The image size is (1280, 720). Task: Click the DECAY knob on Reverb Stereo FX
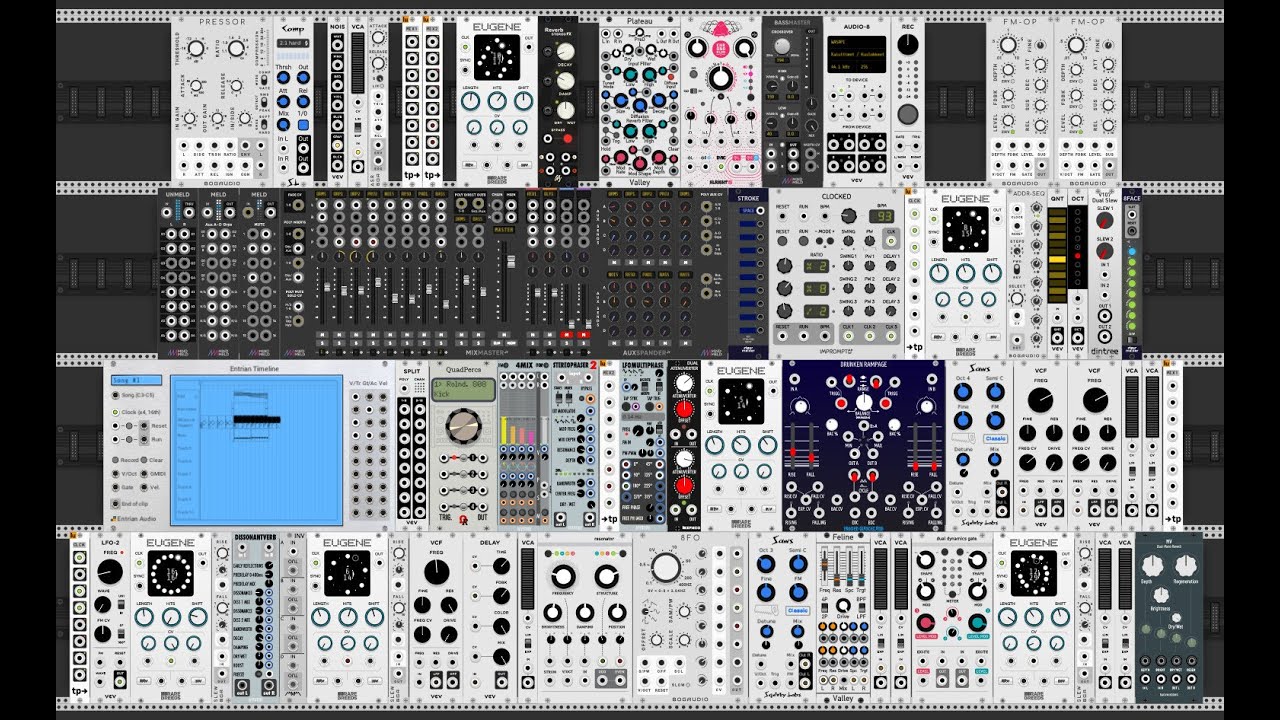coord(567,52)
